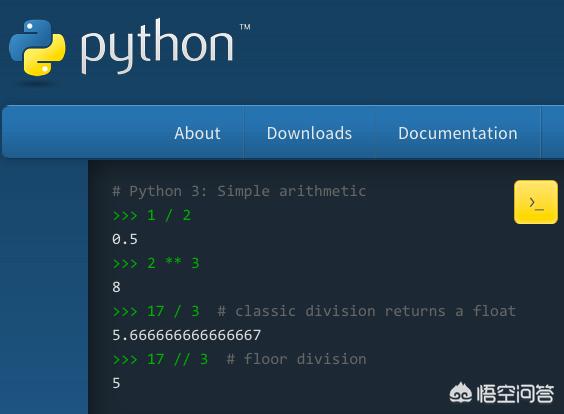The image size is (564, 414).
Task: Click the comment "# Python 3: Simple arithmetic"
Action: pos(239,191)
